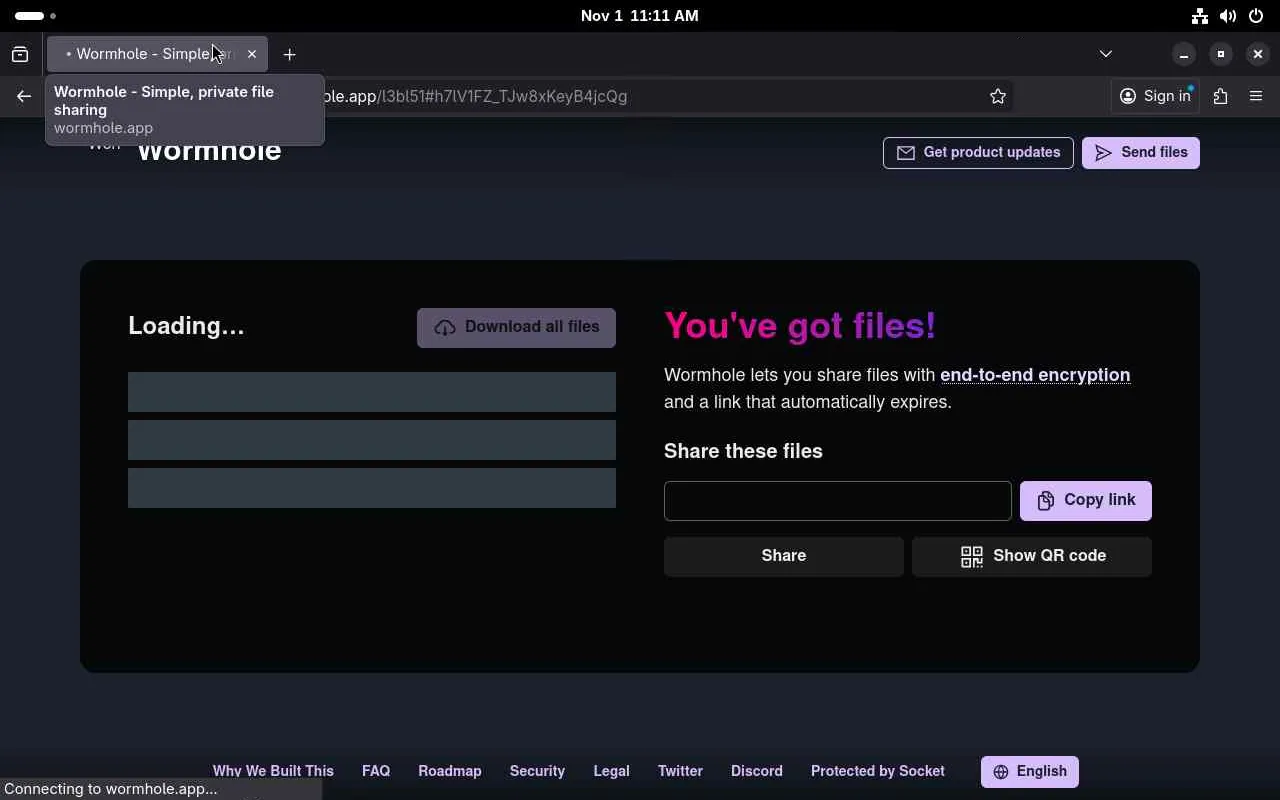
Task: Open the Activities overview indicator
Action: [x=36, y=16]
